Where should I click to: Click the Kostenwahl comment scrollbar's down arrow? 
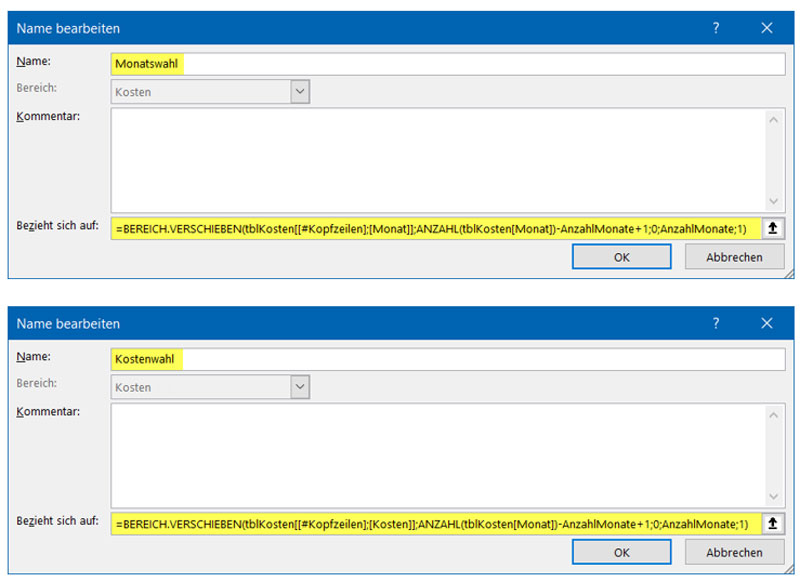pyautogui.click(x=774, y=496)
